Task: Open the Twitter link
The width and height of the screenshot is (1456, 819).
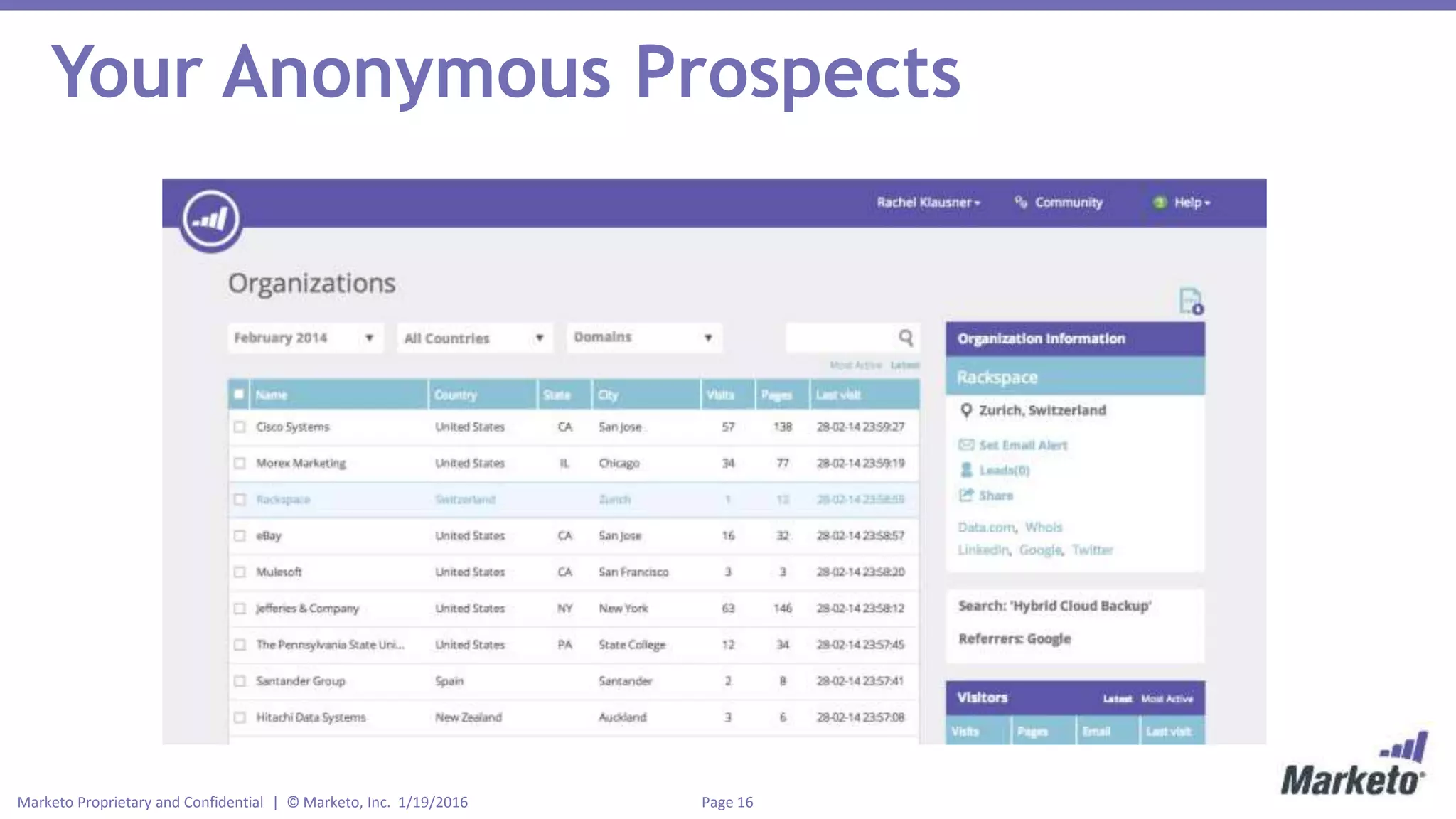Action: tap(1092, 550)
